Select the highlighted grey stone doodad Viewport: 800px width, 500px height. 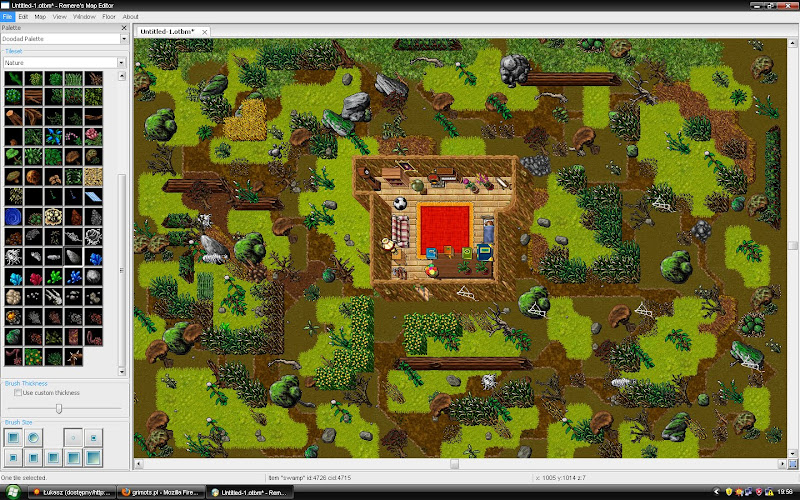tap(73, 256)
